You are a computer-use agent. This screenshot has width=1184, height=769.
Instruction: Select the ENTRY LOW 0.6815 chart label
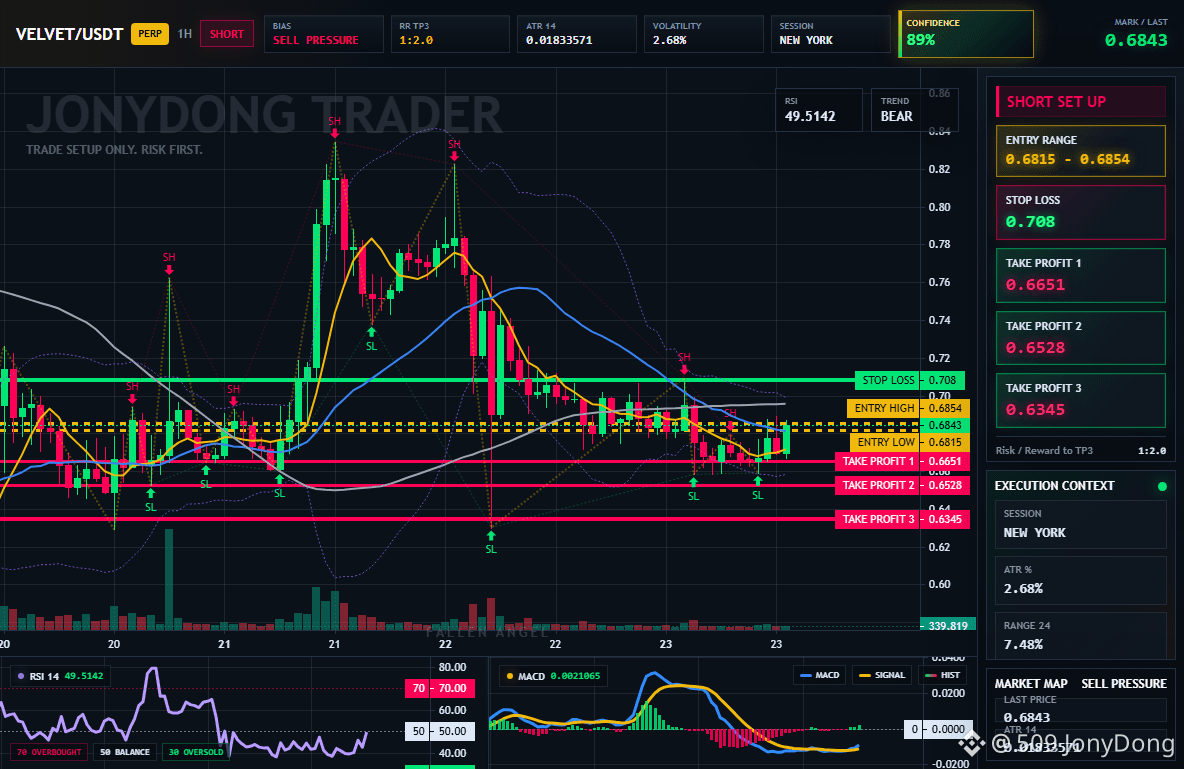tap(908, 442)
